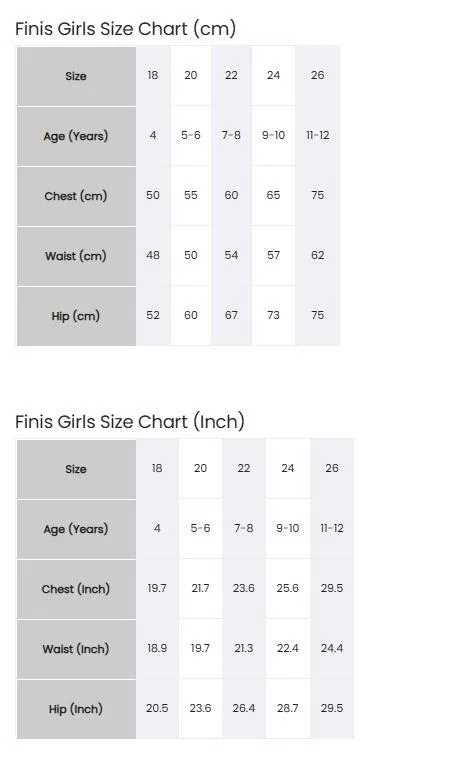Click the Waist (cm) row label

[x=76, y=256]
